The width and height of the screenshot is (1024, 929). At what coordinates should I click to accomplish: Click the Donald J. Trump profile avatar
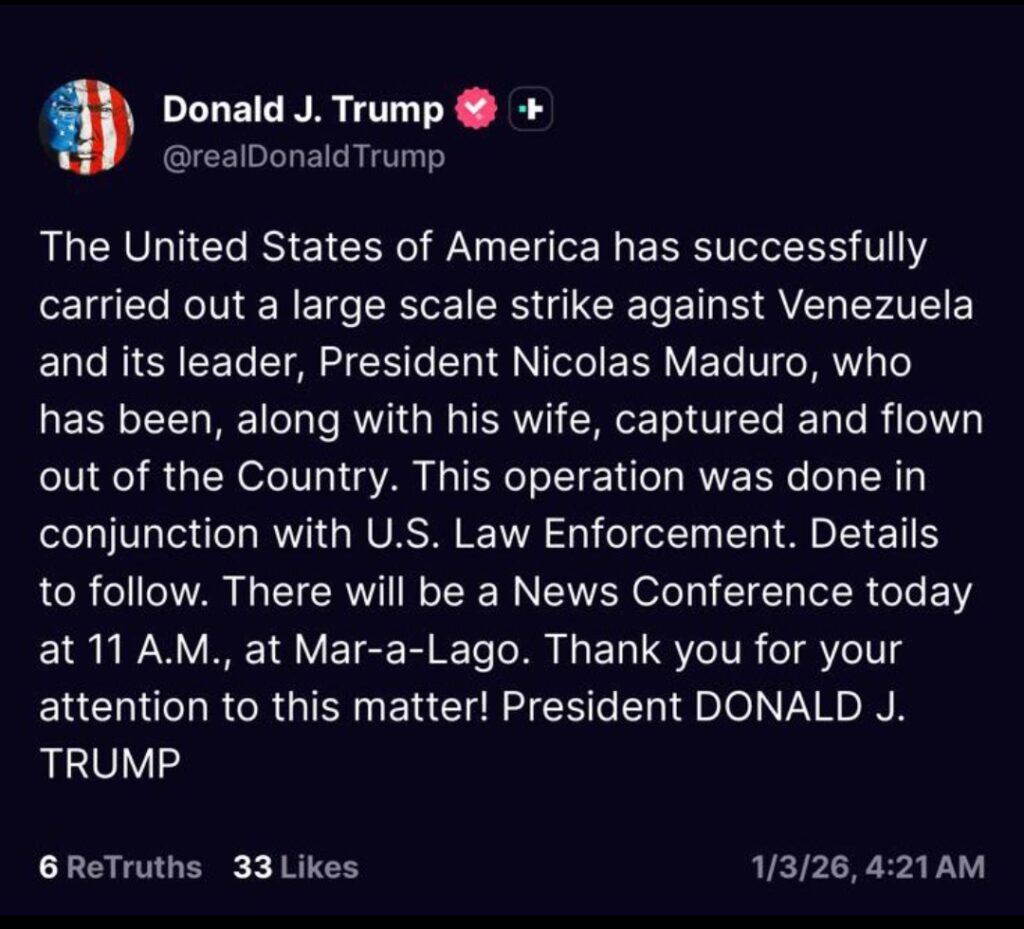pos(86,126)
